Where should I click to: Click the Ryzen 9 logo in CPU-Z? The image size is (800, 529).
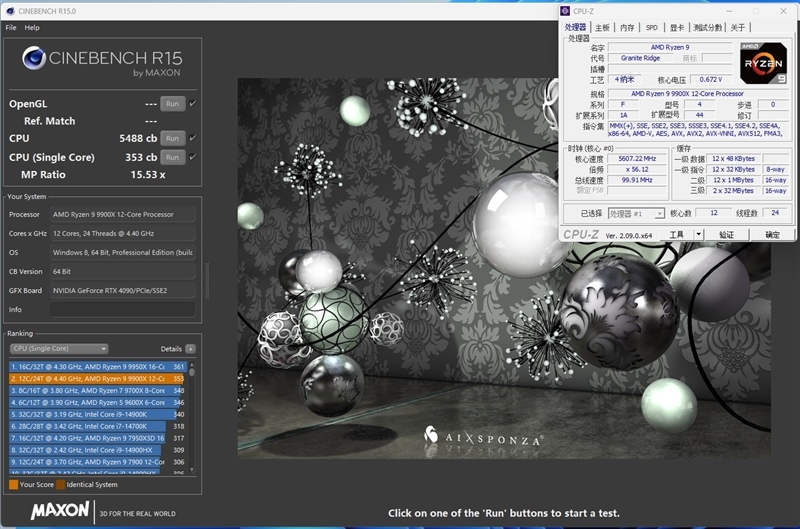763,64
